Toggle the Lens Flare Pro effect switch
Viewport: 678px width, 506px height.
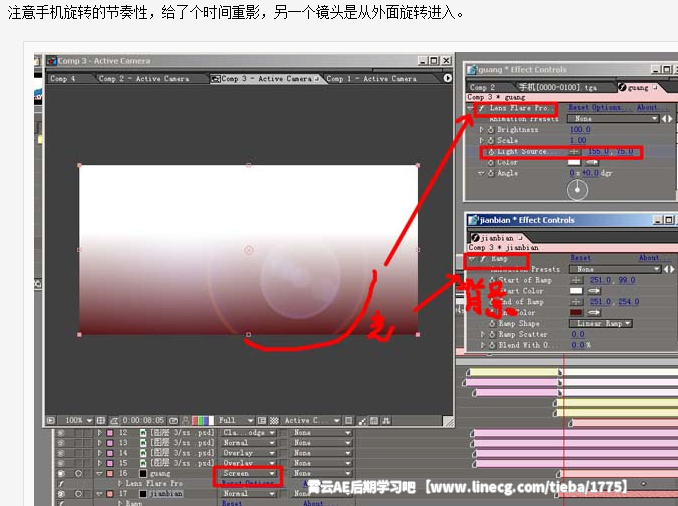click(x=481, y=108)
